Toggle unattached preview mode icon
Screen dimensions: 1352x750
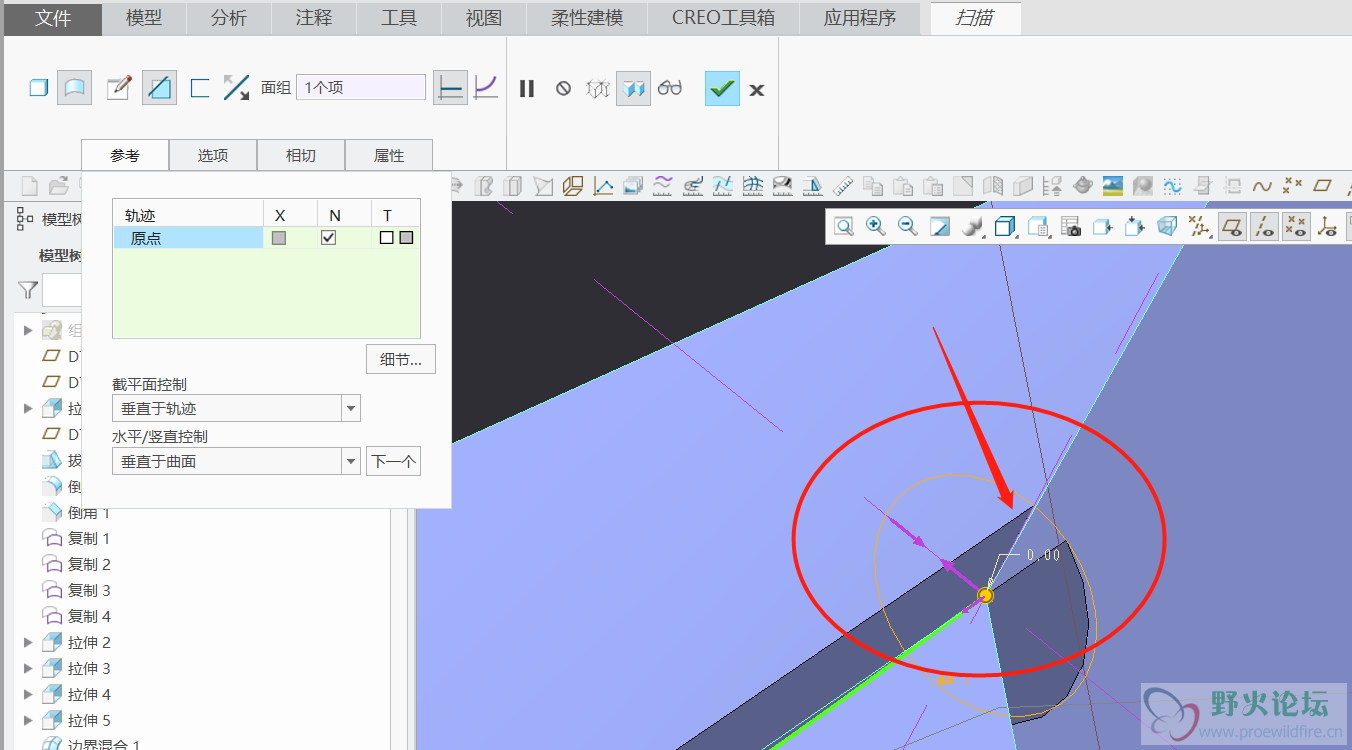(598, 89)
